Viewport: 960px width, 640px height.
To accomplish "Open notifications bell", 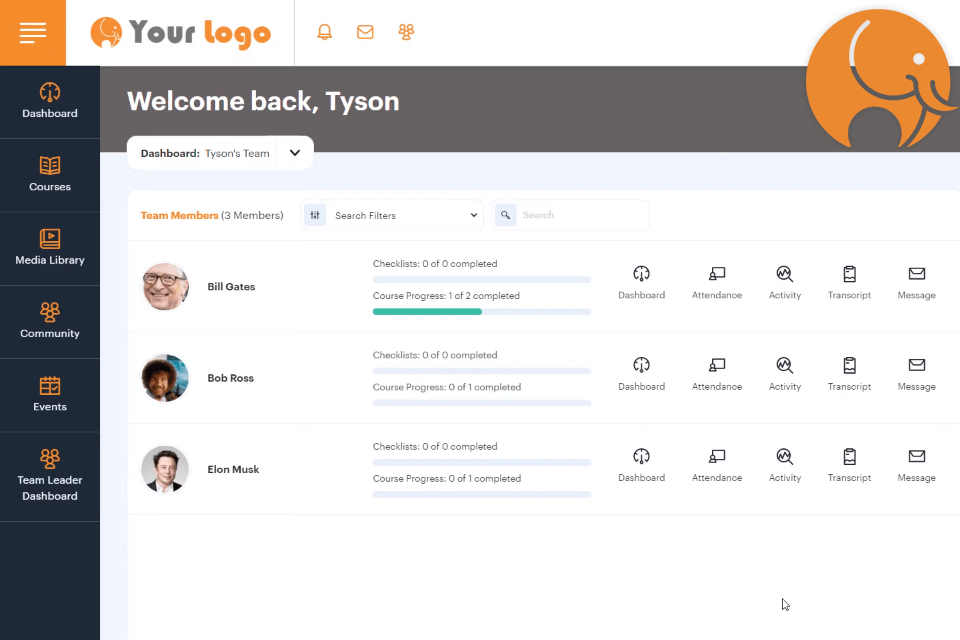I will tap(324, 32).
